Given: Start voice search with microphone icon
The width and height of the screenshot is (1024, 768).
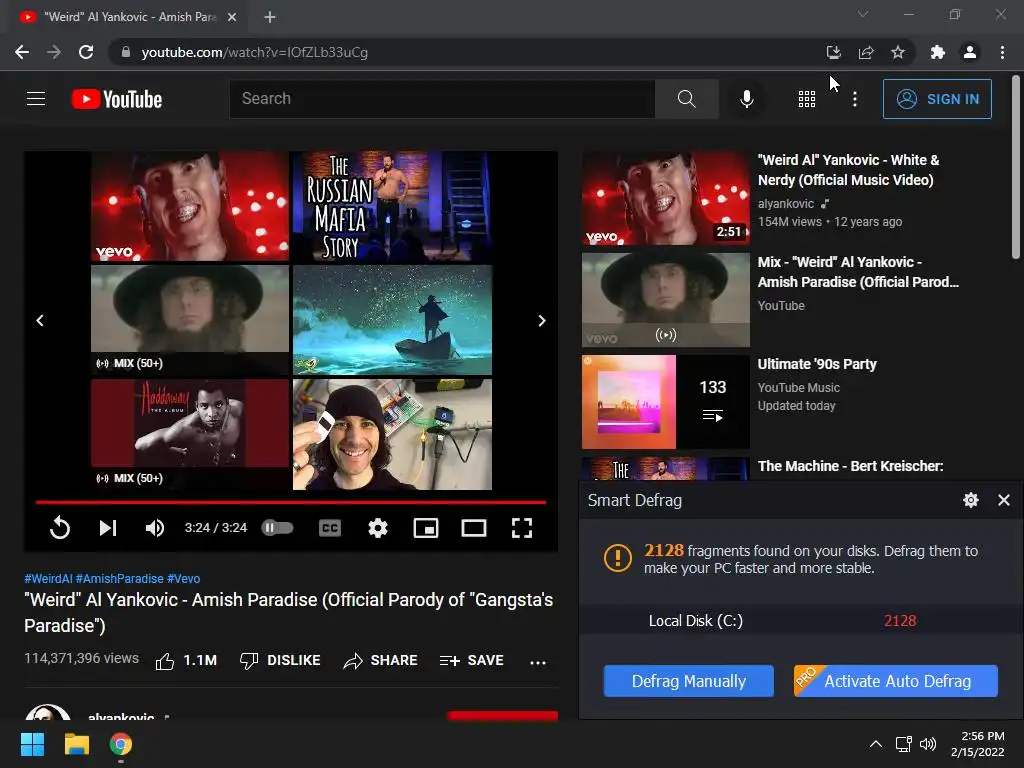Looking at the screenshot, I should [x=746, y=99].
